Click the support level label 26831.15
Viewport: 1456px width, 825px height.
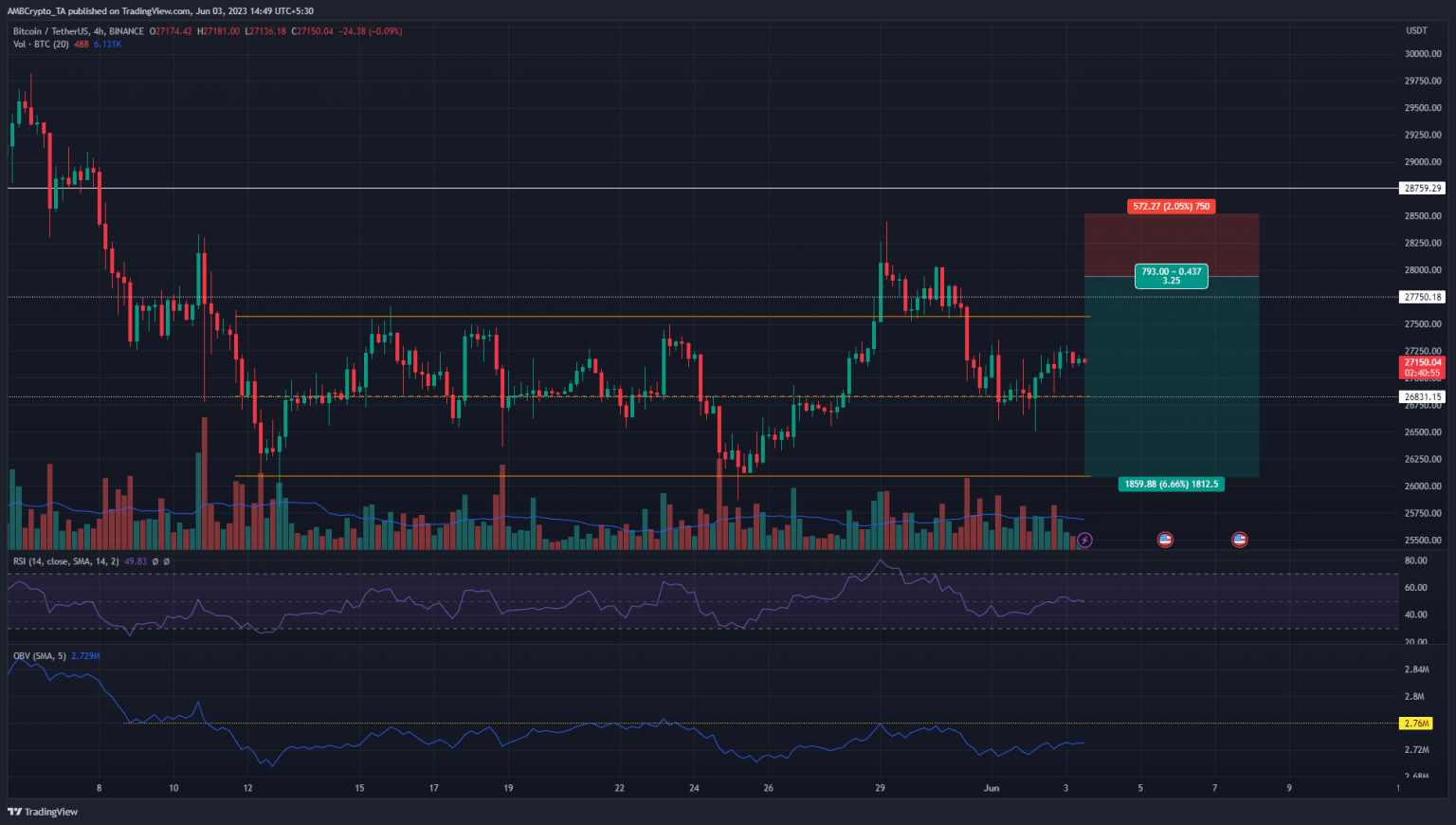point(1423,395)
